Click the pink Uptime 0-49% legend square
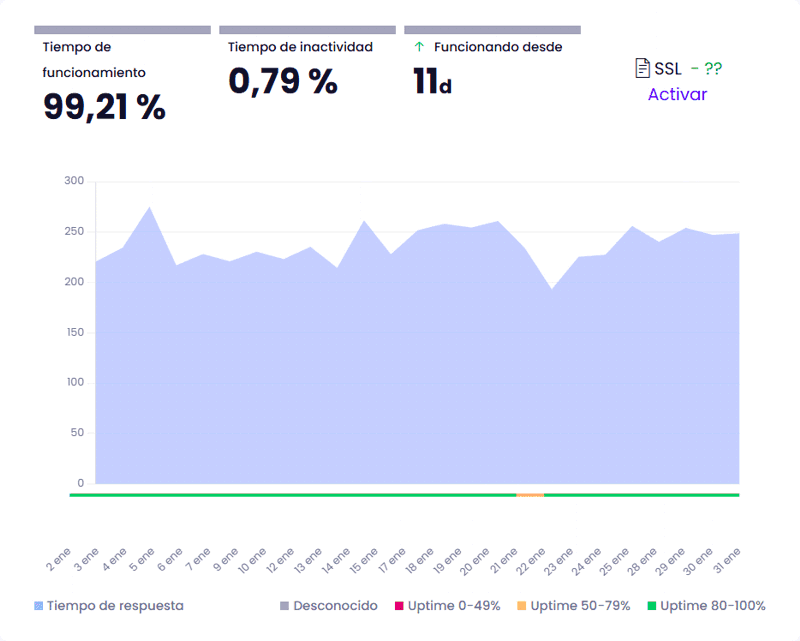This screenshot has width=800, height=641. click(x=397, y=606)
